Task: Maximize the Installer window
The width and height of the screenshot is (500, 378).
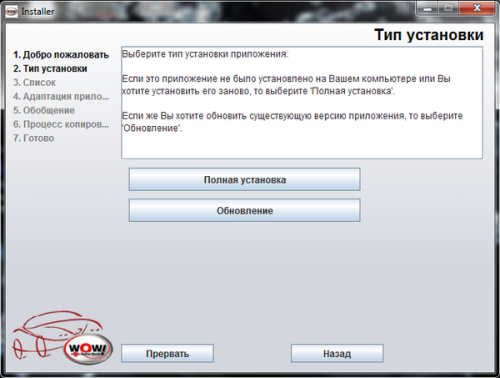Action: 448,8
